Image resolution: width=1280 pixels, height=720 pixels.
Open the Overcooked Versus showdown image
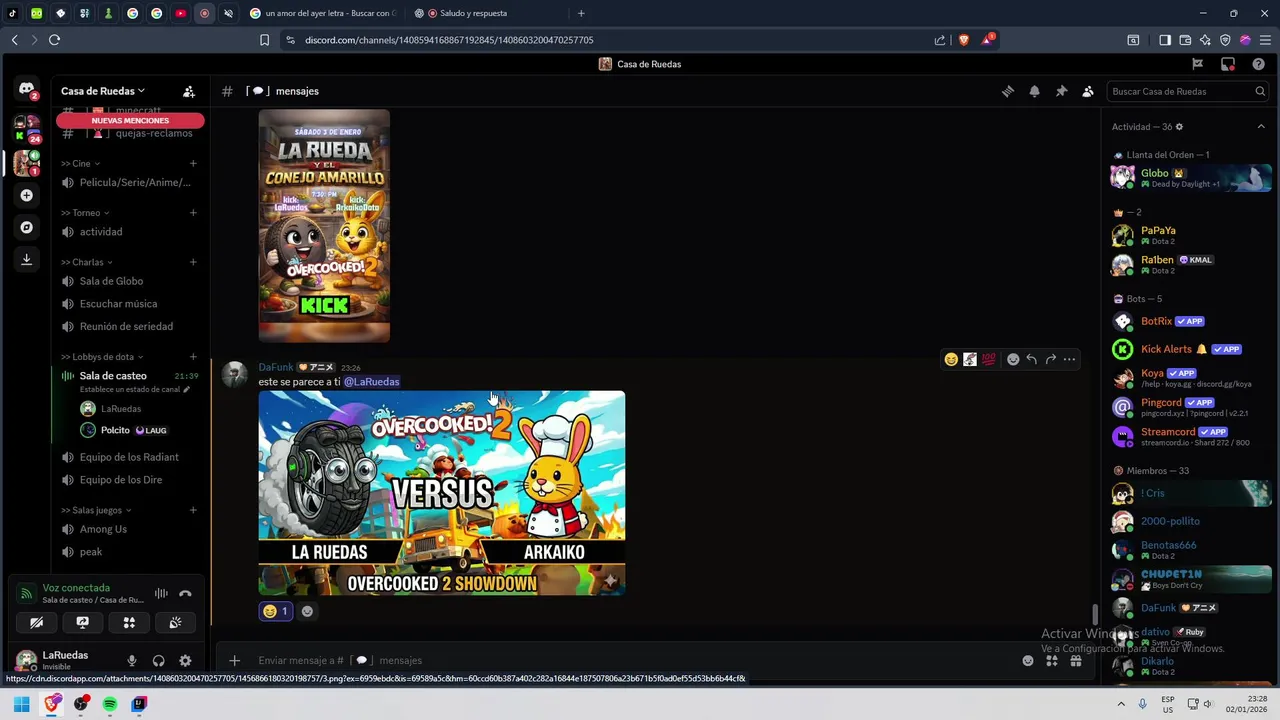point(442,493)
